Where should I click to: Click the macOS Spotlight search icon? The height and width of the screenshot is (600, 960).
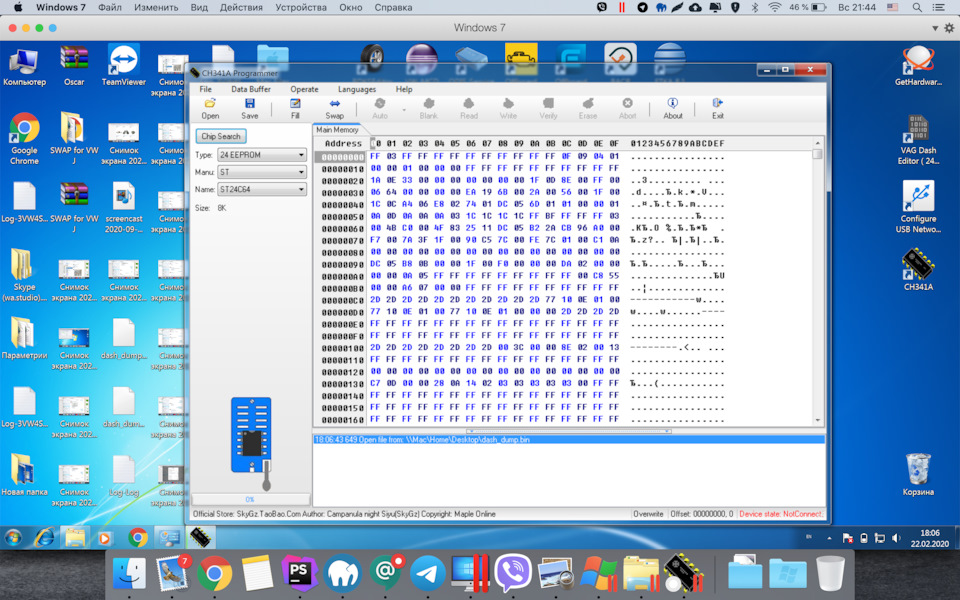click(917, 7)
